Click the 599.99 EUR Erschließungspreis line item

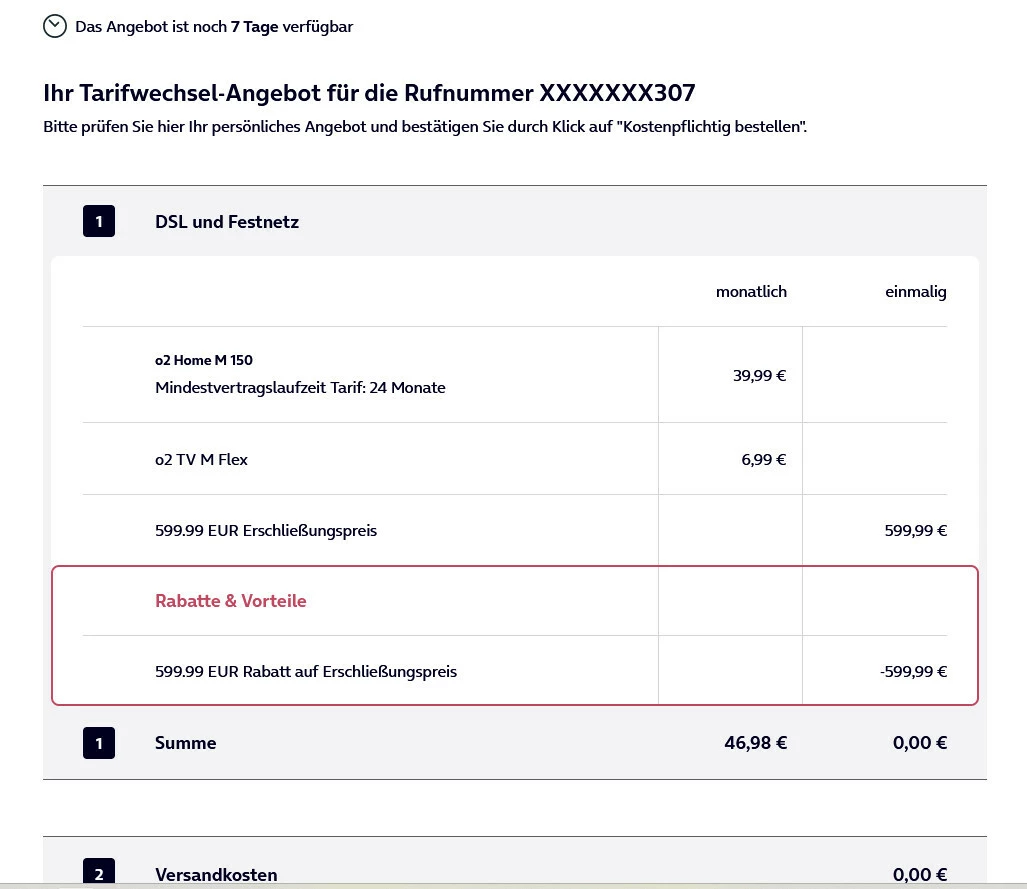(266, 531)
